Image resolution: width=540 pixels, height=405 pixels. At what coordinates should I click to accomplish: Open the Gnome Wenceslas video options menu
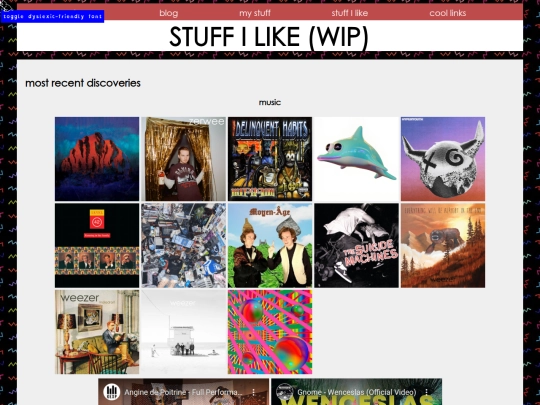point(426,392)
